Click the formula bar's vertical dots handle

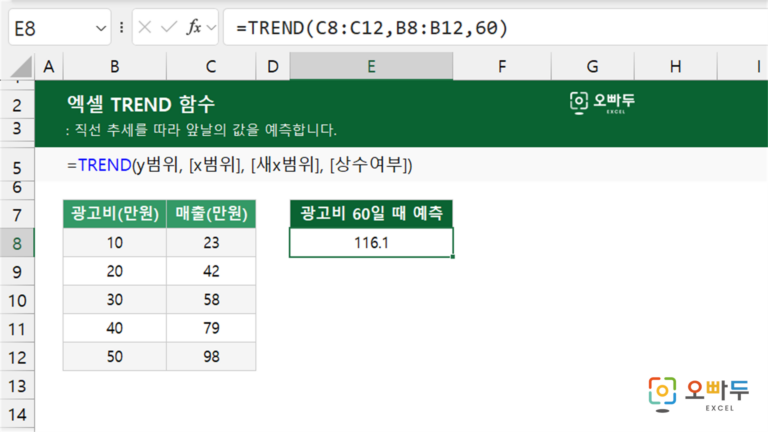pos(121,27)
